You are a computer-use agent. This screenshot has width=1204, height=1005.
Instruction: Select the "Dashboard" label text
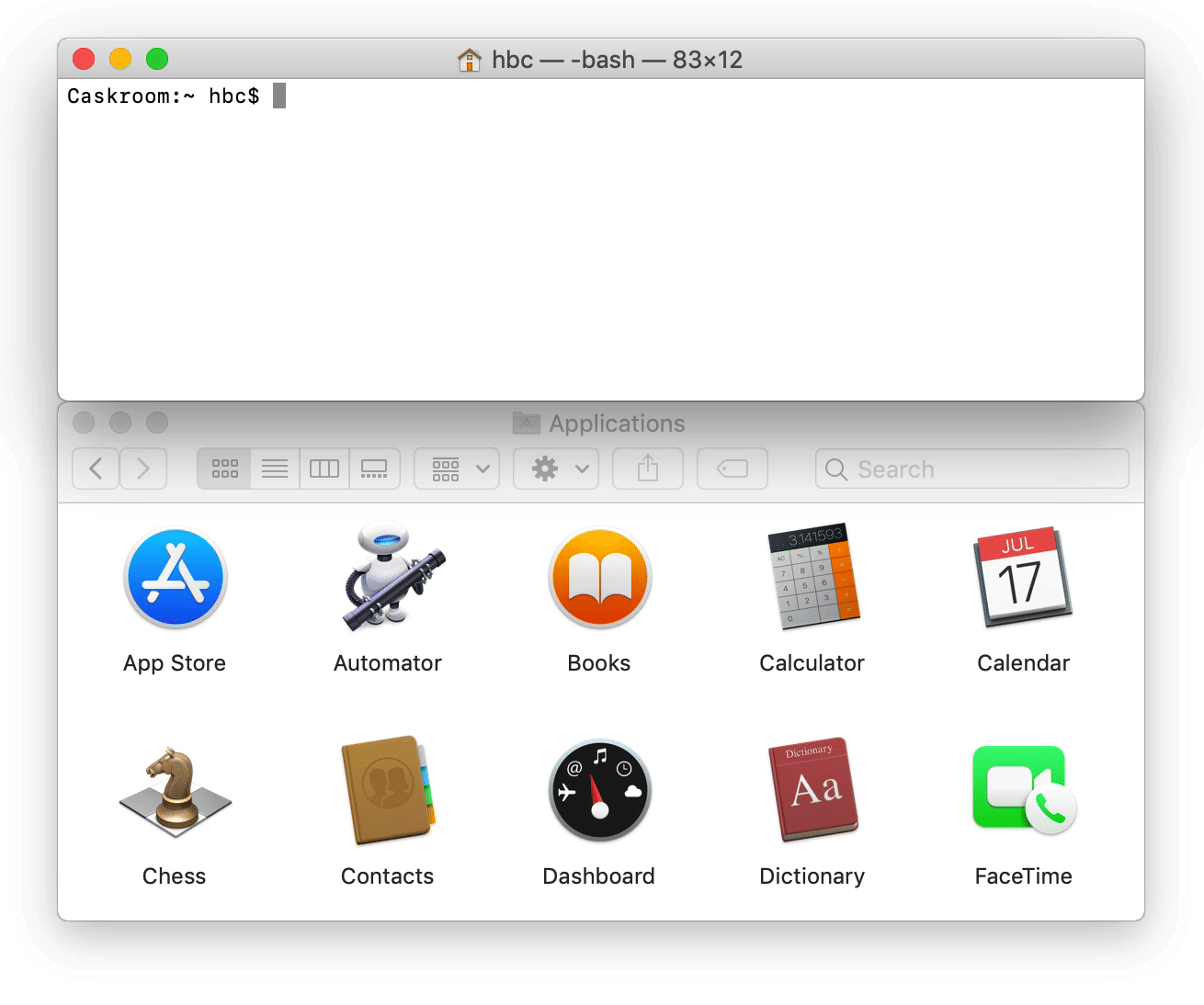599,876
